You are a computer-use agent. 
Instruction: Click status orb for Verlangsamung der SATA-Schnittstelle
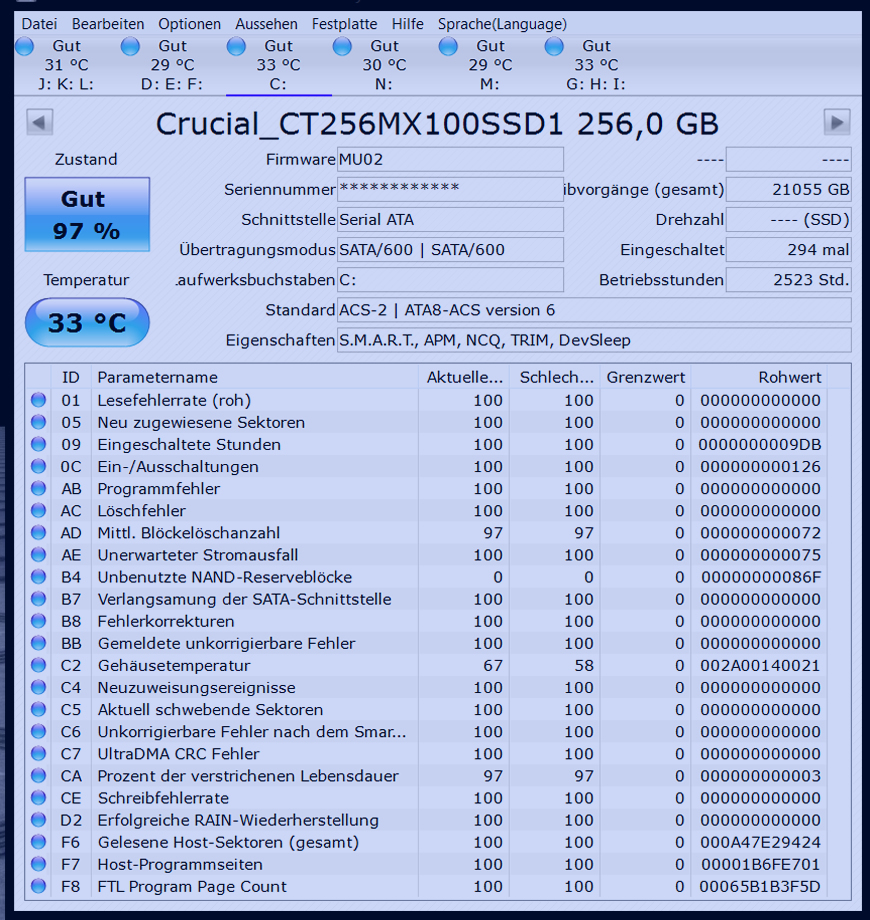[x=39, y=599]
